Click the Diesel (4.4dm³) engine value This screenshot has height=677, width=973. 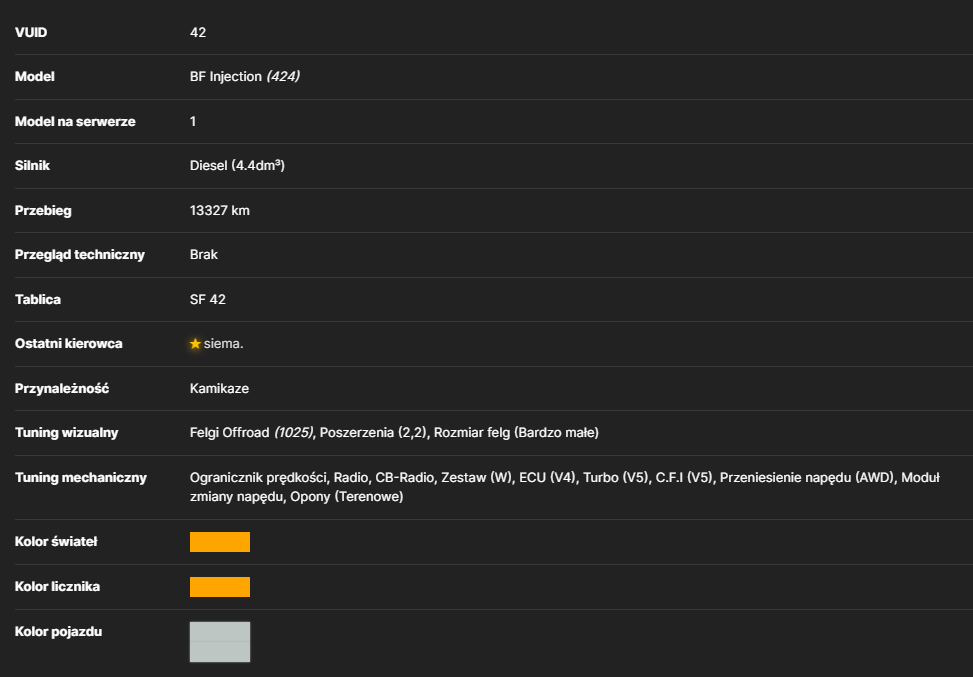pos(237,166)
